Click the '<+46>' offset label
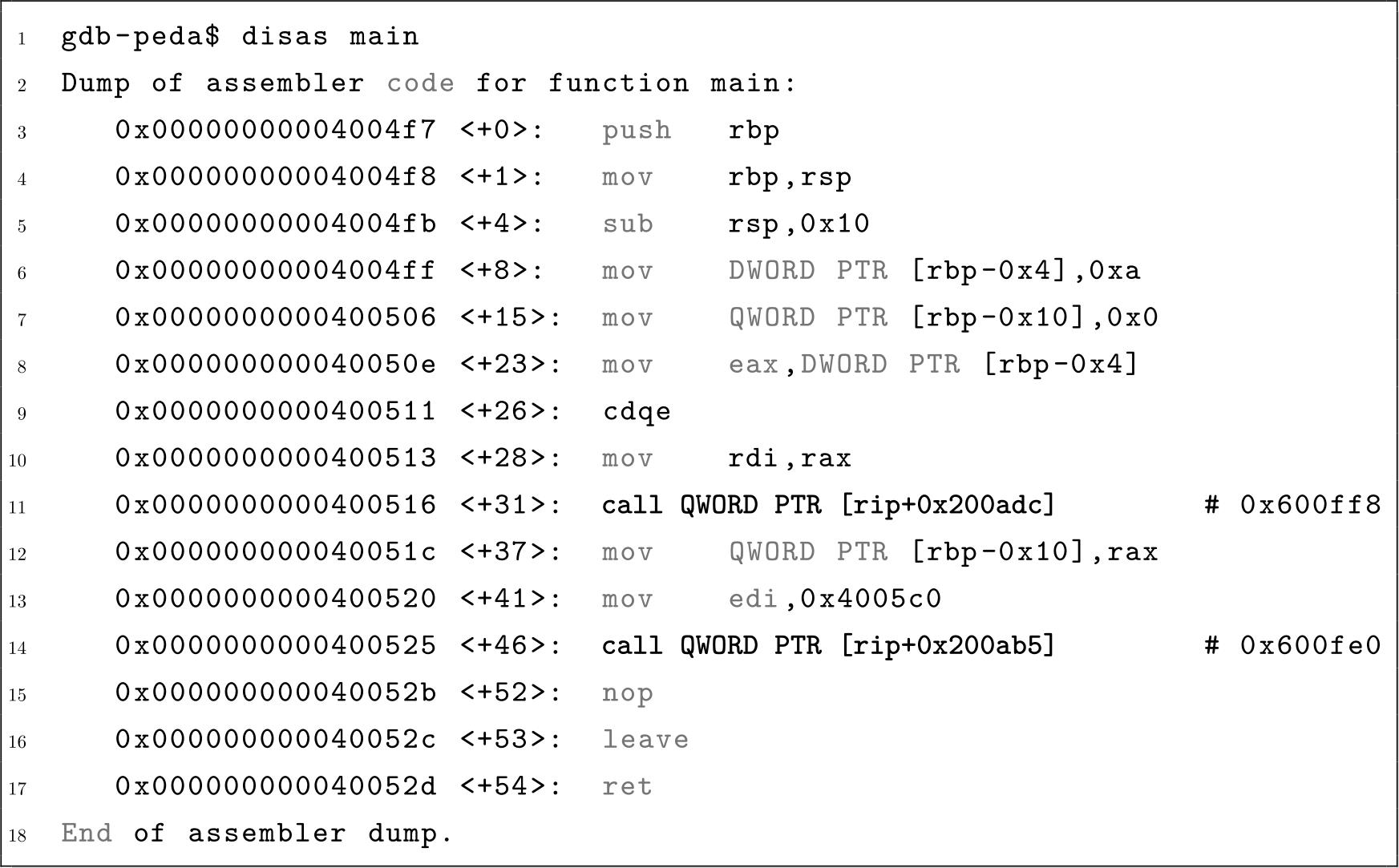 (510, 645)
